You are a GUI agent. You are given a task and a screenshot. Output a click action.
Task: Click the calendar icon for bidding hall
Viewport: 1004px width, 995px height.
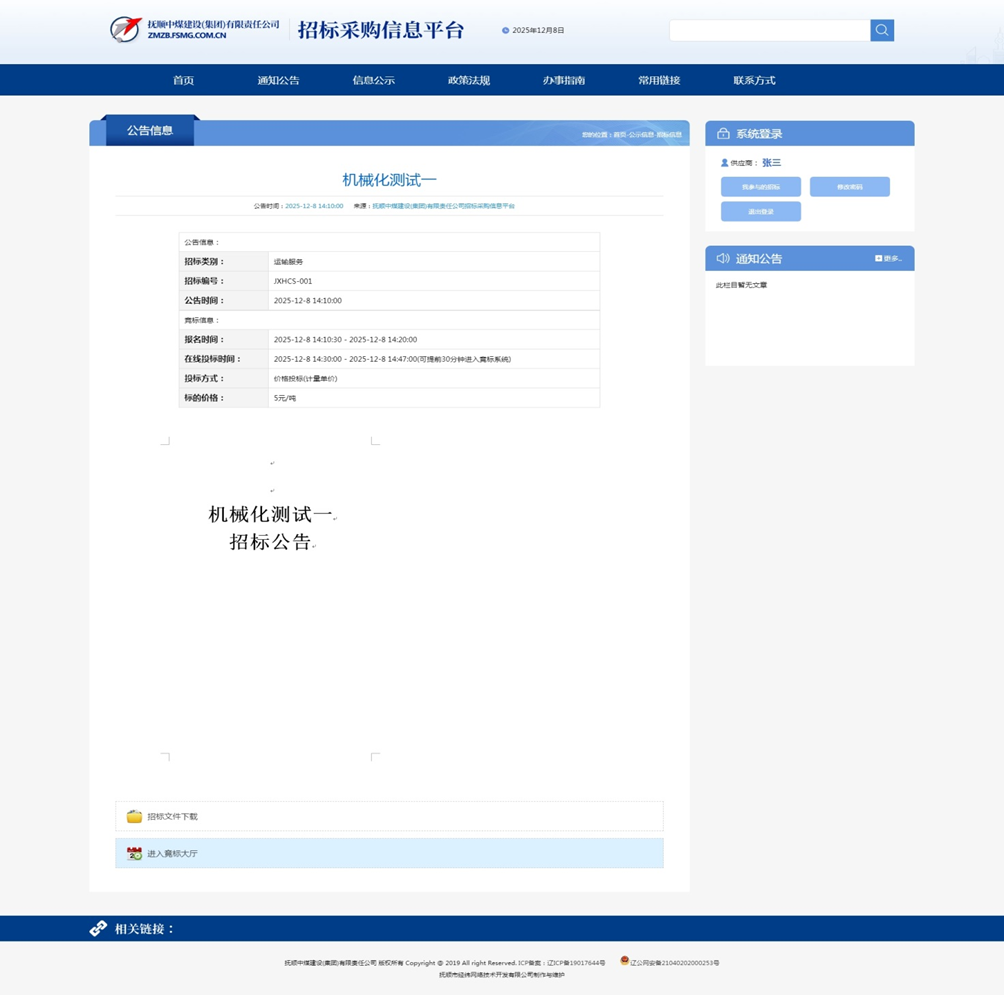(134, 853)
